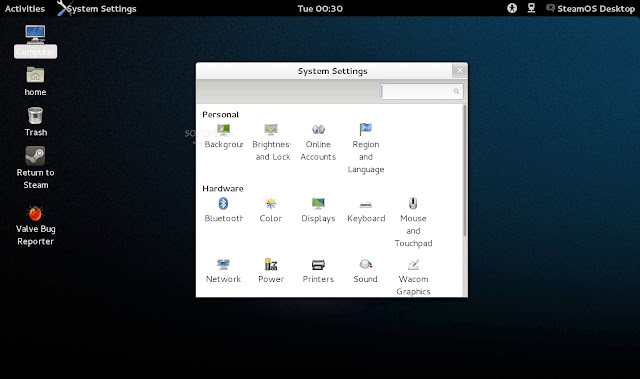Open the Network settings panel

click(223, 271)
